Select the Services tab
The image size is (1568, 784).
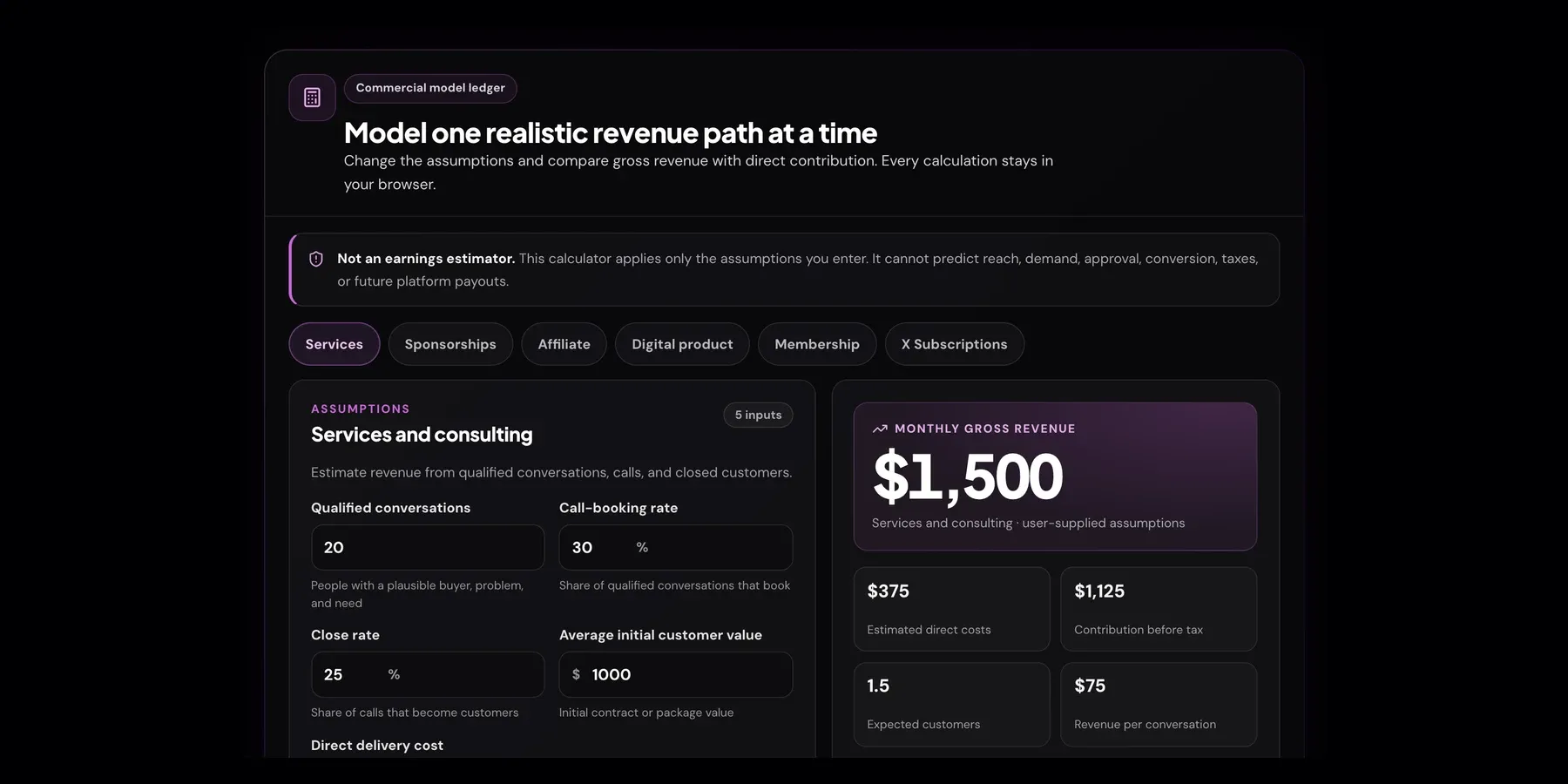click(x=334, y=344)
